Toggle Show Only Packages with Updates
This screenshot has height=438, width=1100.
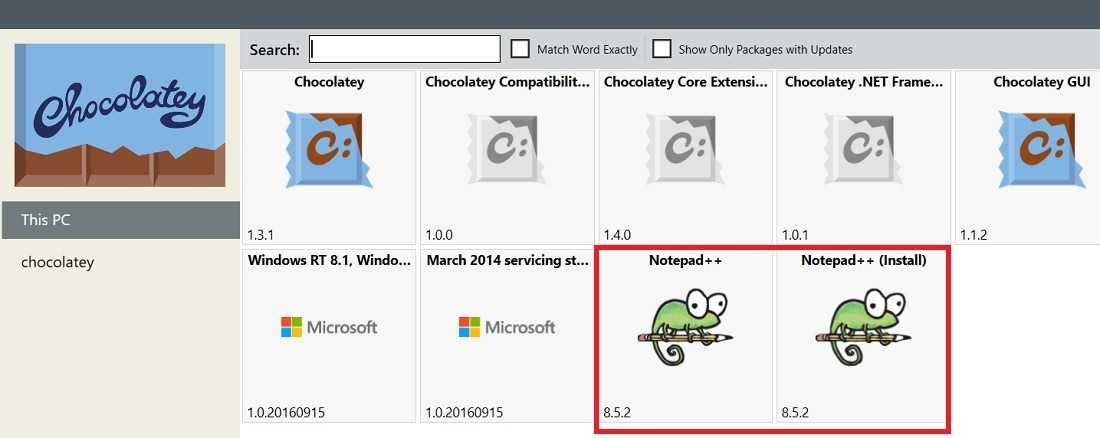pyautogui.click(x=662, y=48)
